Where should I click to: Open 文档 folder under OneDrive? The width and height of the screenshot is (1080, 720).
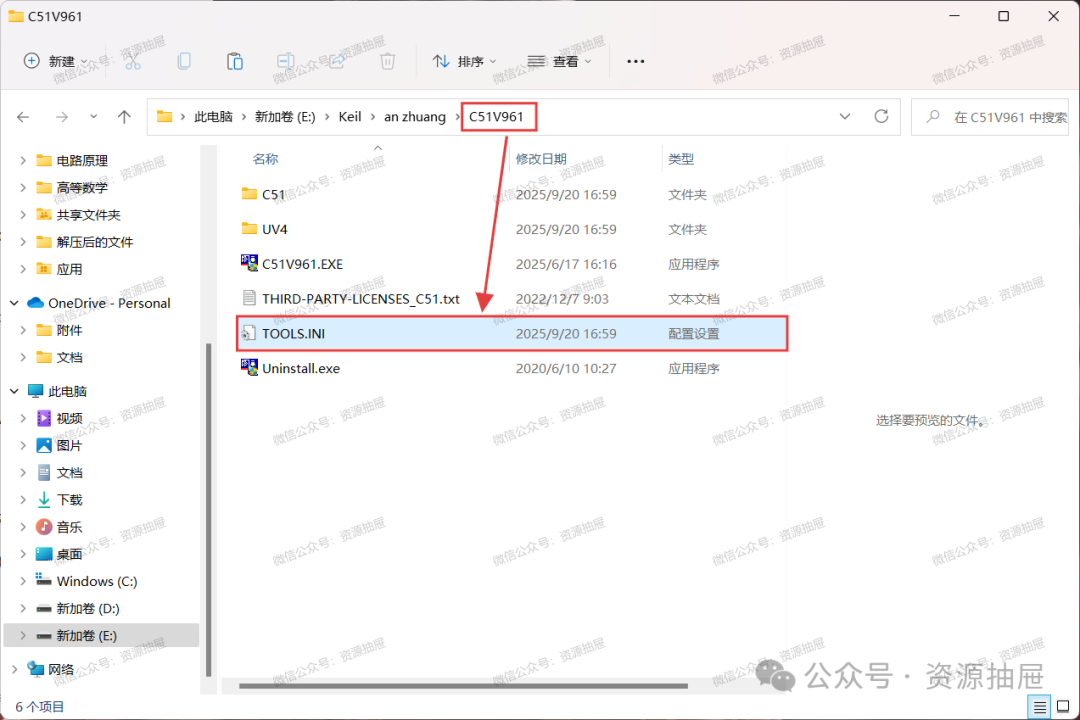tap(69, 358)
